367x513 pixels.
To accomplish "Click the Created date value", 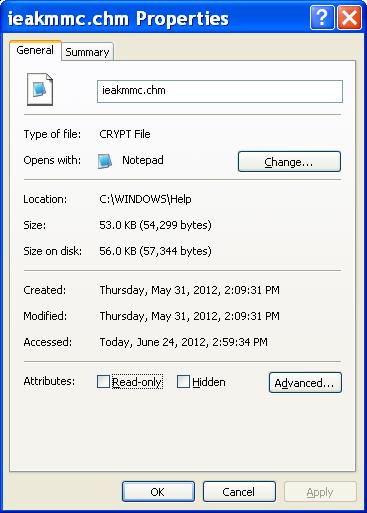I will (x=189, y=290).
